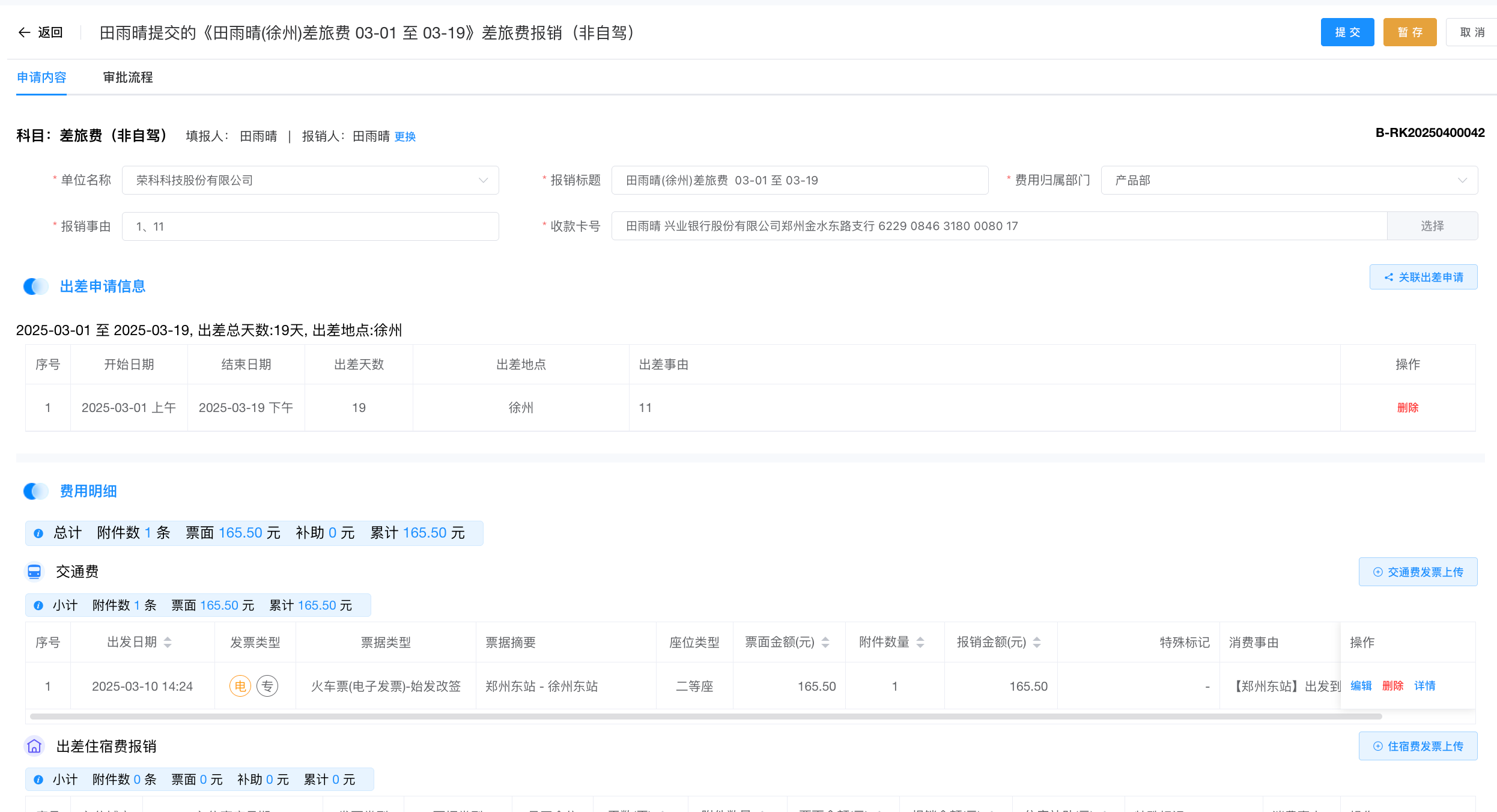Image resolution: width=1497 pixels, height=812 pixels.
Task: Click the 报销事由 input field
Action: (x=310, y=226)
